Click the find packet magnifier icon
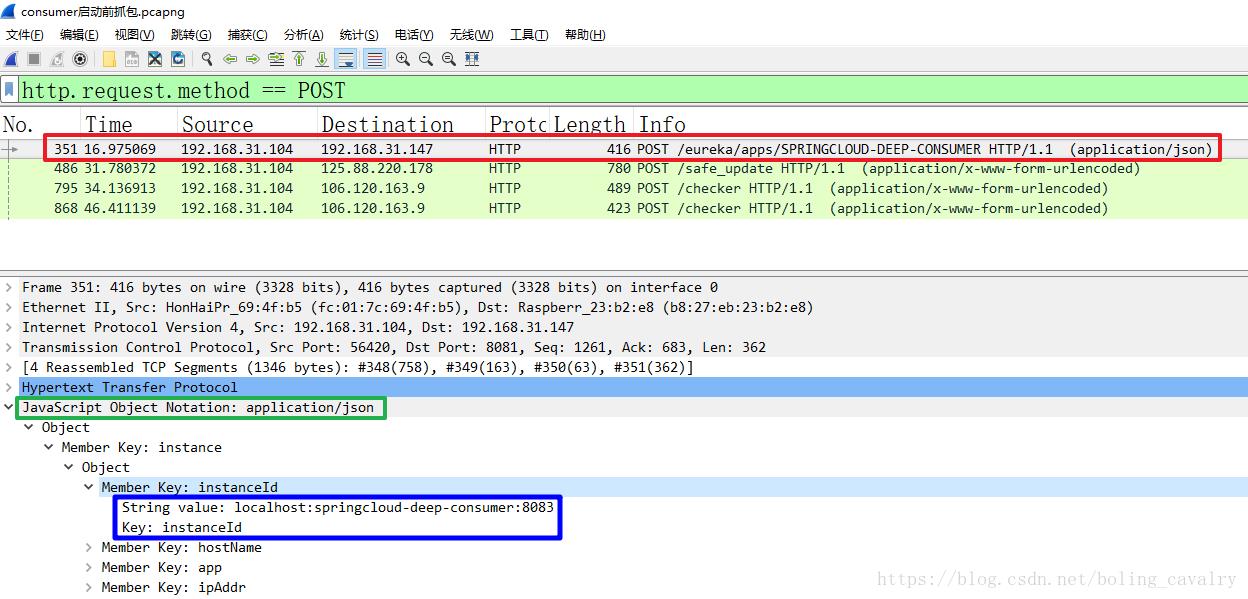Image resolution: width=1248 pixels, height=599 pixels. 207,59
